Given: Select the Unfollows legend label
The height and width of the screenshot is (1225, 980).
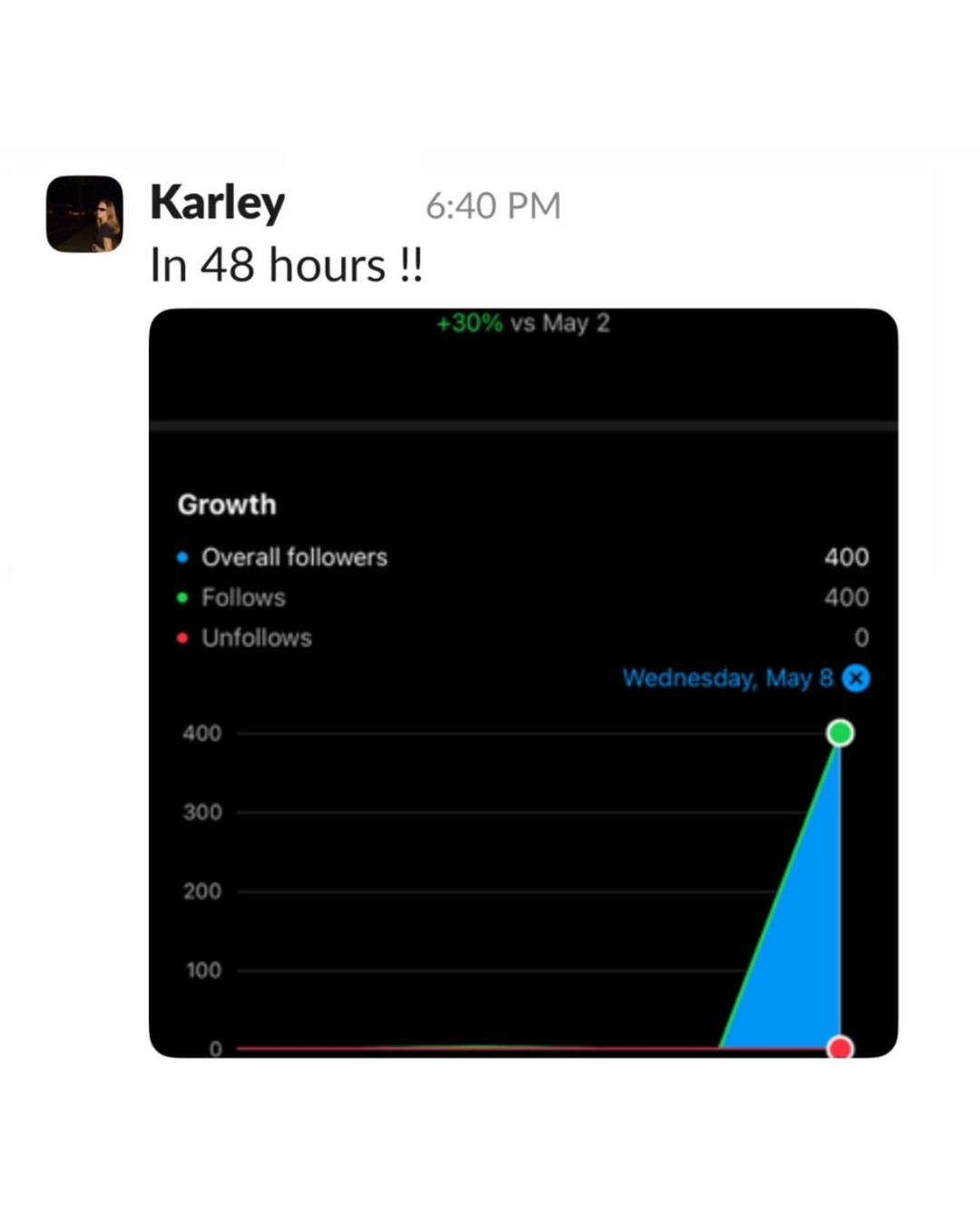Looking at the screenshot, I should pyautogui.click(x=257, y=638).
